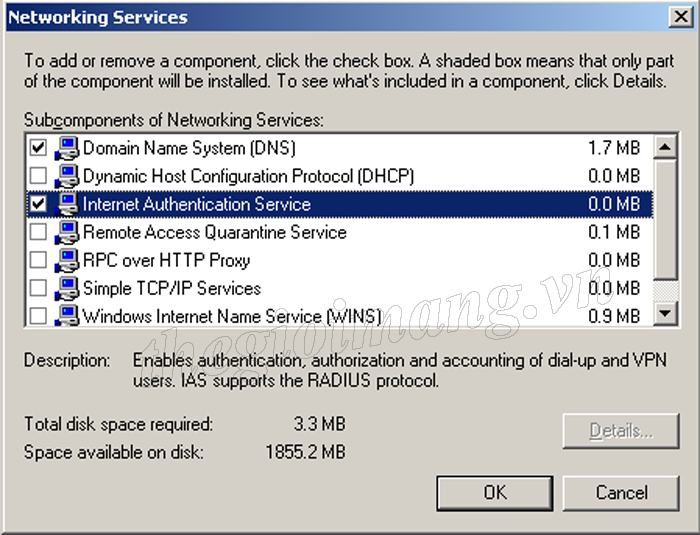Viewport: 700px width, 535px height.
Task: Check the Windows Internet Name Service box
Action: pos(38,316)
